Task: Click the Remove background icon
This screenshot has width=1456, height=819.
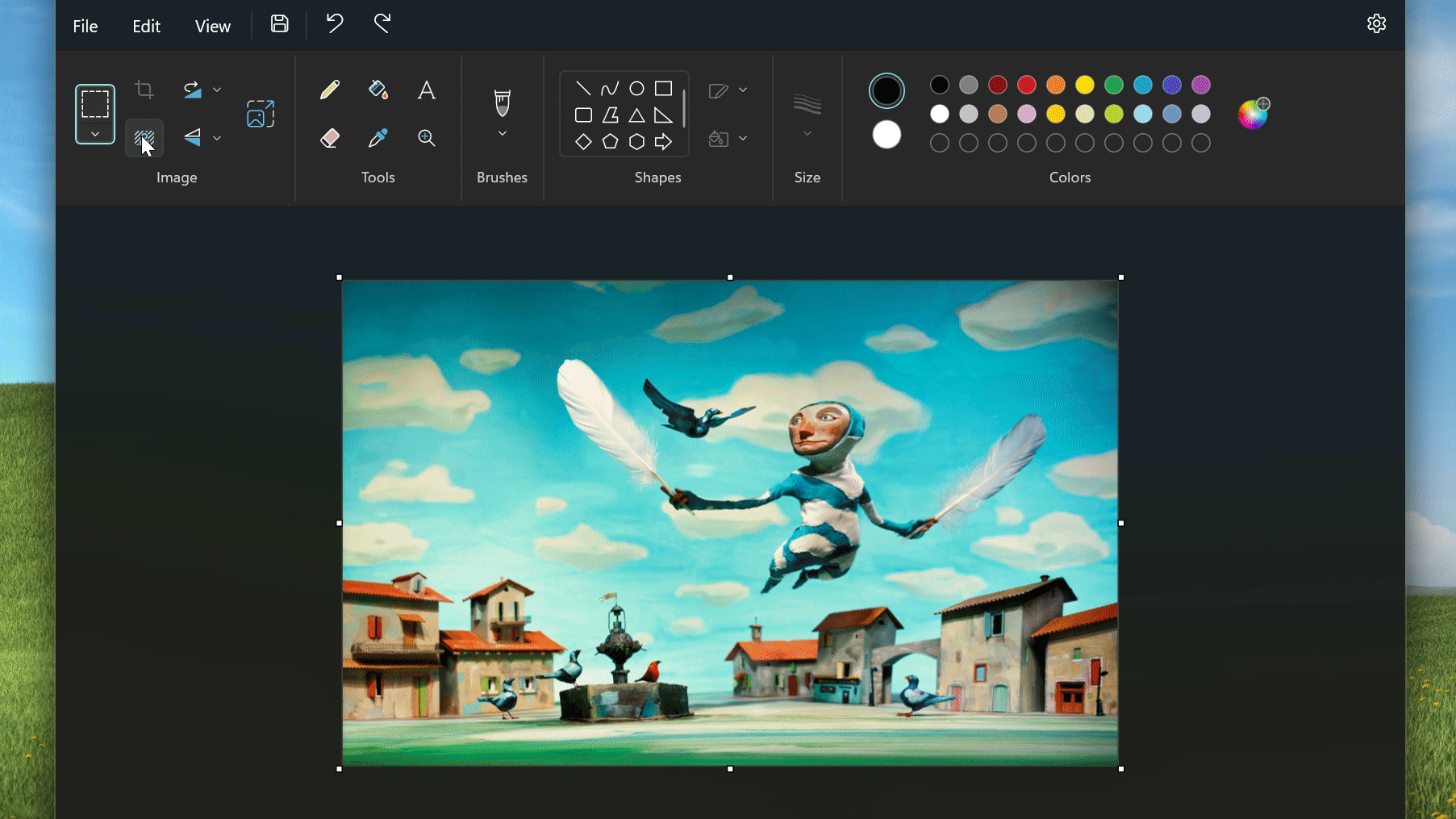Action: coord(144,139)
